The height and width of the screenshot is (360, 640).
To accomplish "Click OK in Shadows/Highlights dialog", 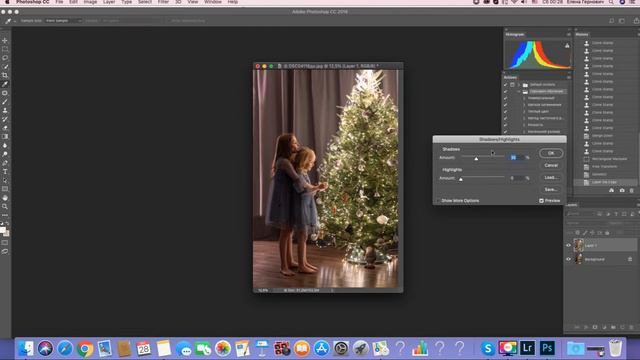I will pos(551,153).
